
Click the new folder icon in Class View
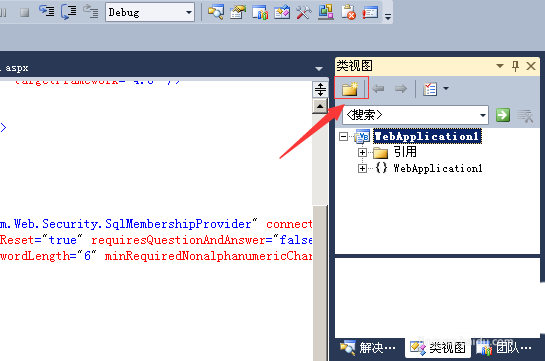350,89
